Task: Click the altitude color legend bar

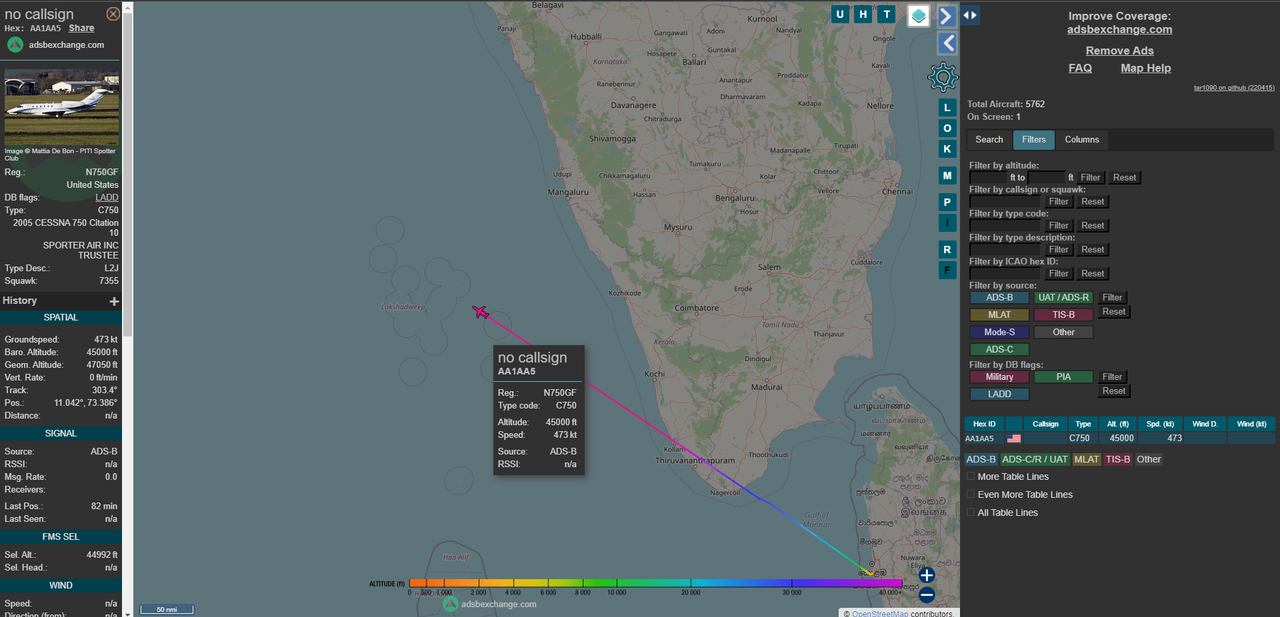Action: point(656,583)
